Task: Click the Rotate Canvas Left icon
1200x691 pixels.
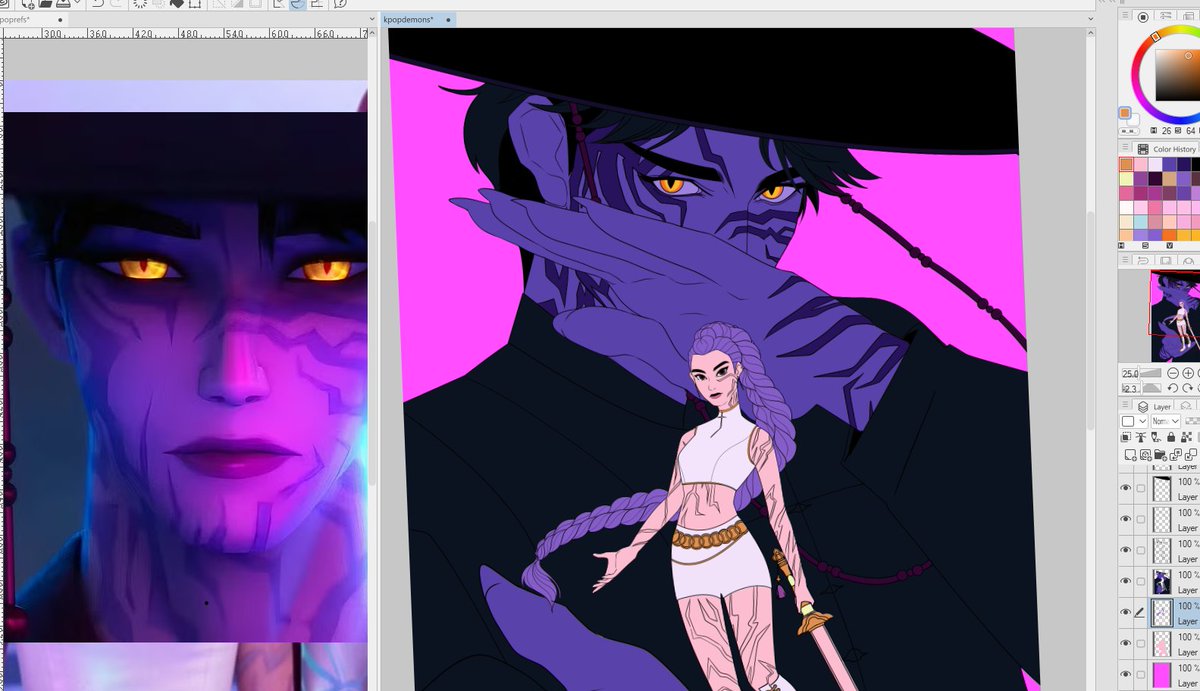Action: click(x=1174, y=388)
